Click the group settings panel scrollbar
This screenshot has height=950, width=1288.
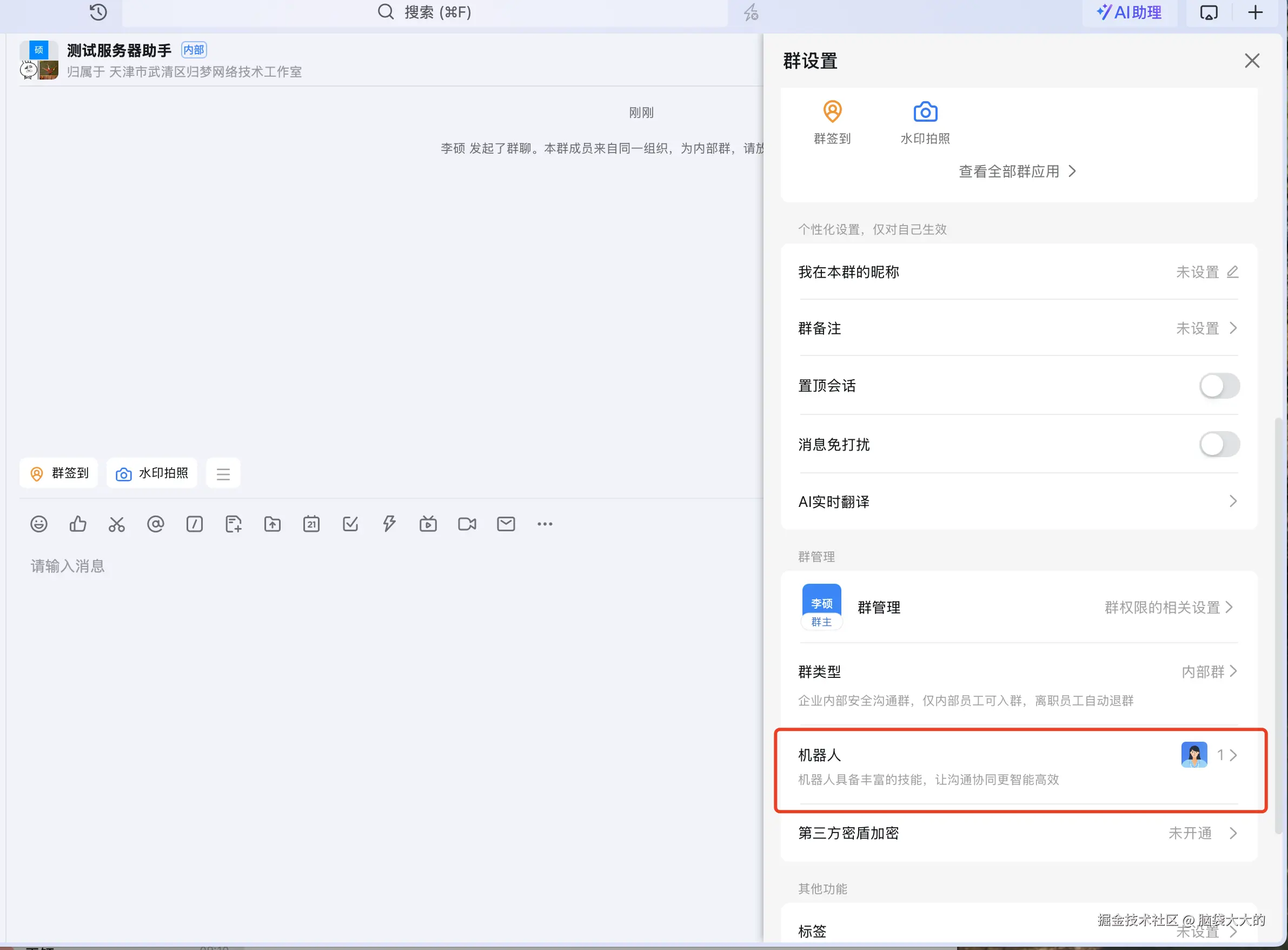coord(1278,625)
